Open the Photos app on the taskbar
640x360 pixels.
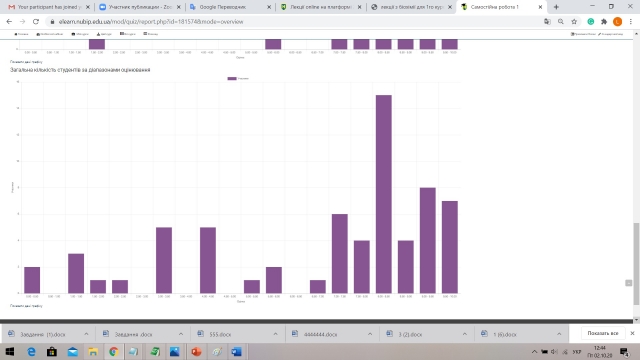pos(175,351)
